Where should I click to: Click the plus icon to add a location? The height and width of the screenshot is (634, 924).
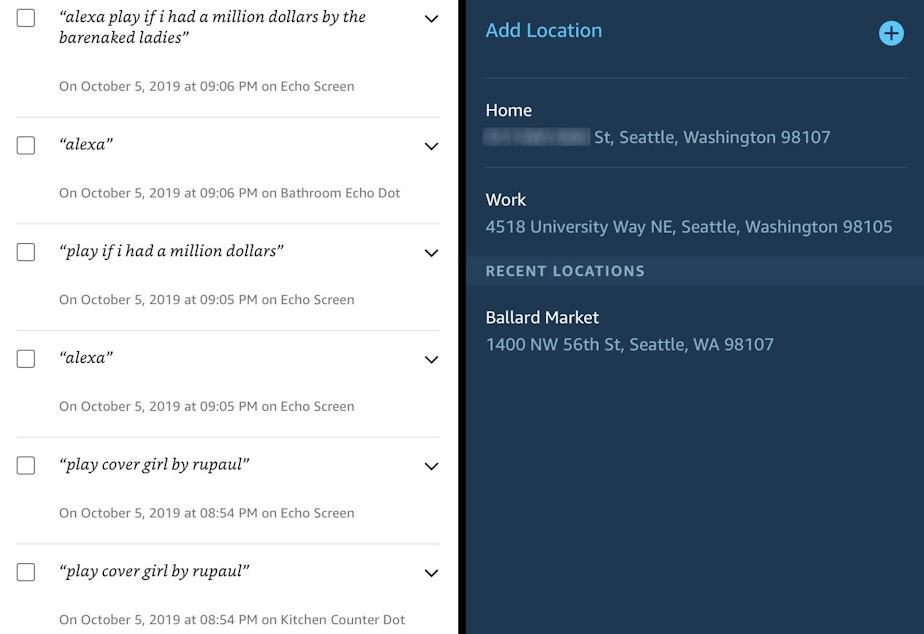(890, 32)
